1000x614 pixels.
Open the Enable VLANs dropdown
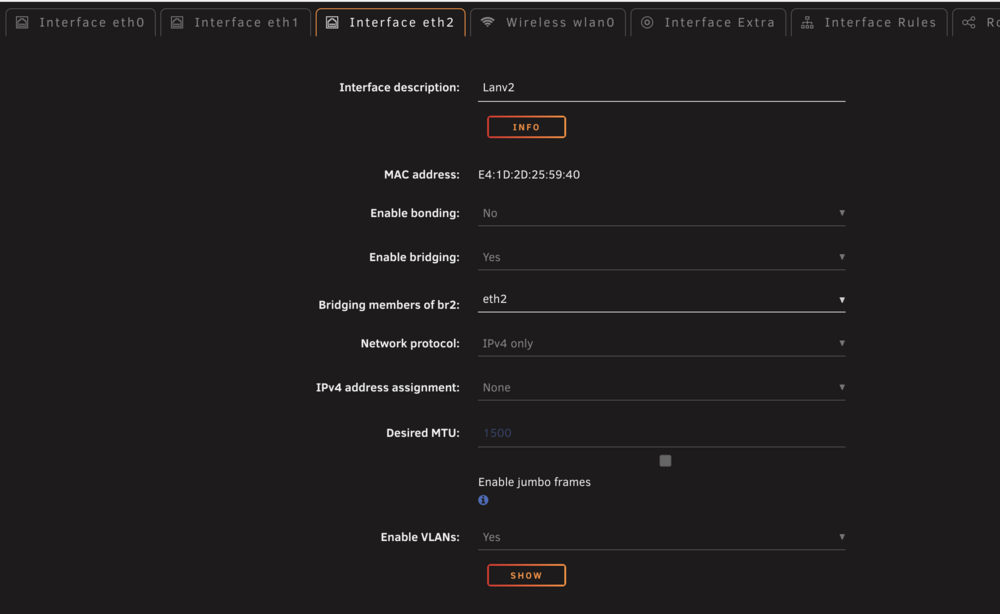[661, 537]
